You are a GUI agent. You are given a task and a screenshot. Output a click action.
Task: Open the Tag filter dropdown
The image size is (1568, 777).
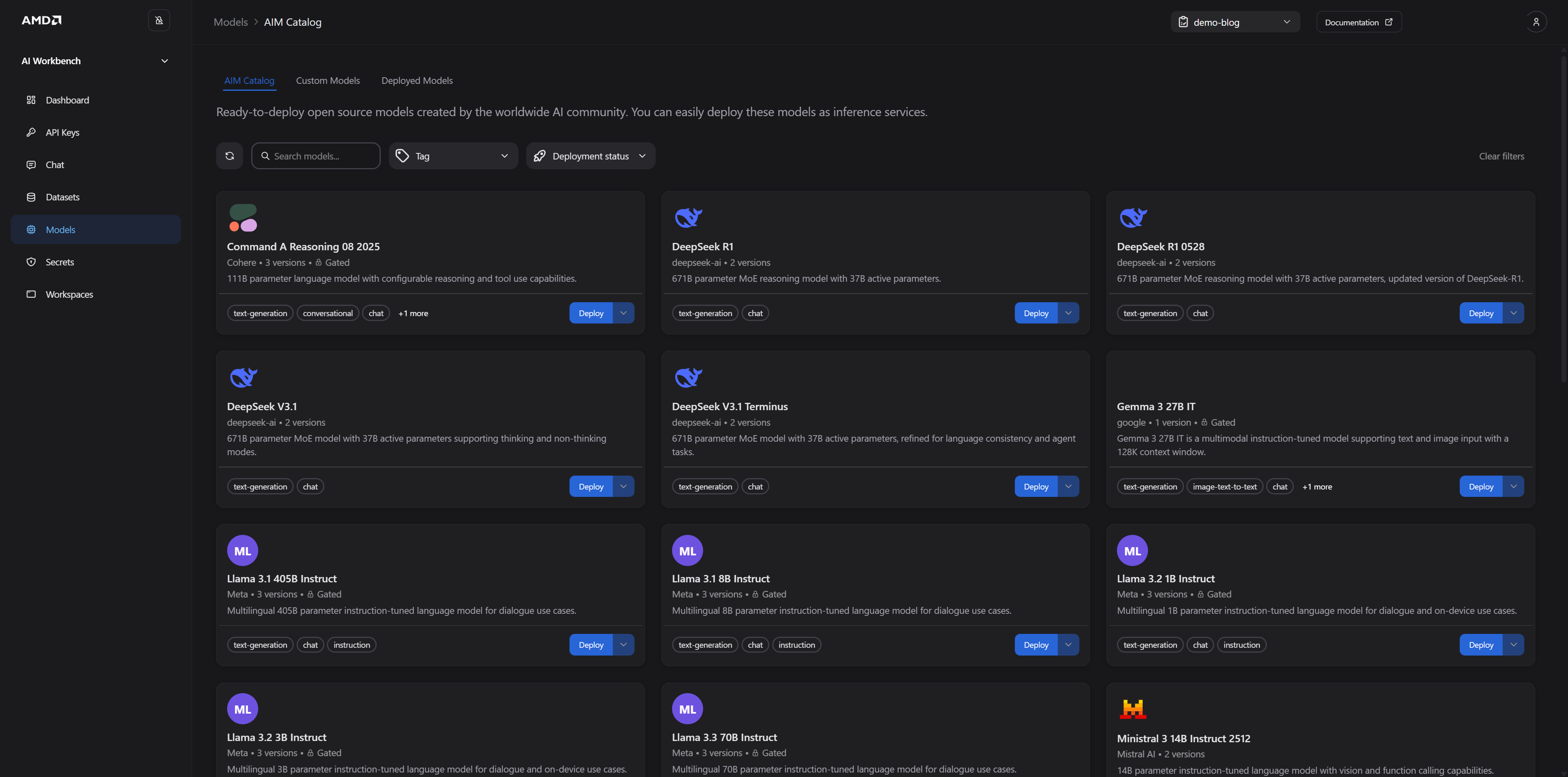click(454, 156)
